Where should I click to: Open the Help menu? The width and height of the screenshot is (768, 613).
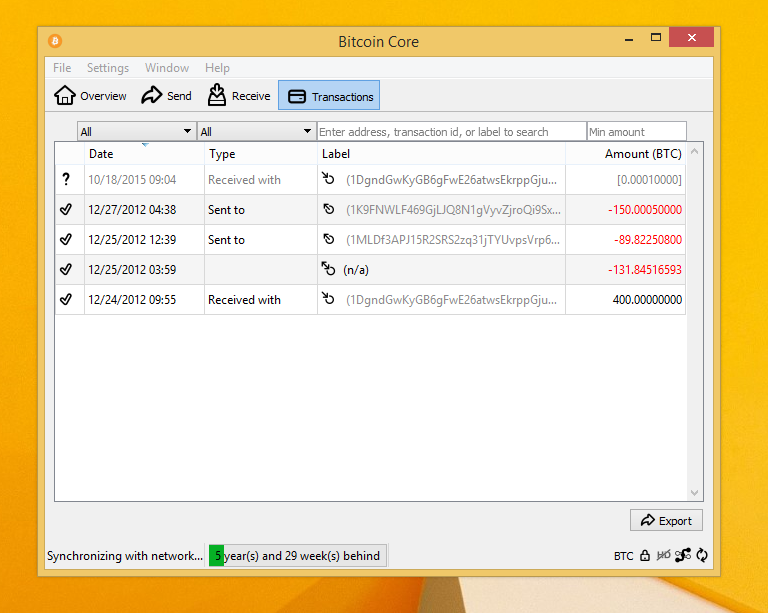coord(217,68)
